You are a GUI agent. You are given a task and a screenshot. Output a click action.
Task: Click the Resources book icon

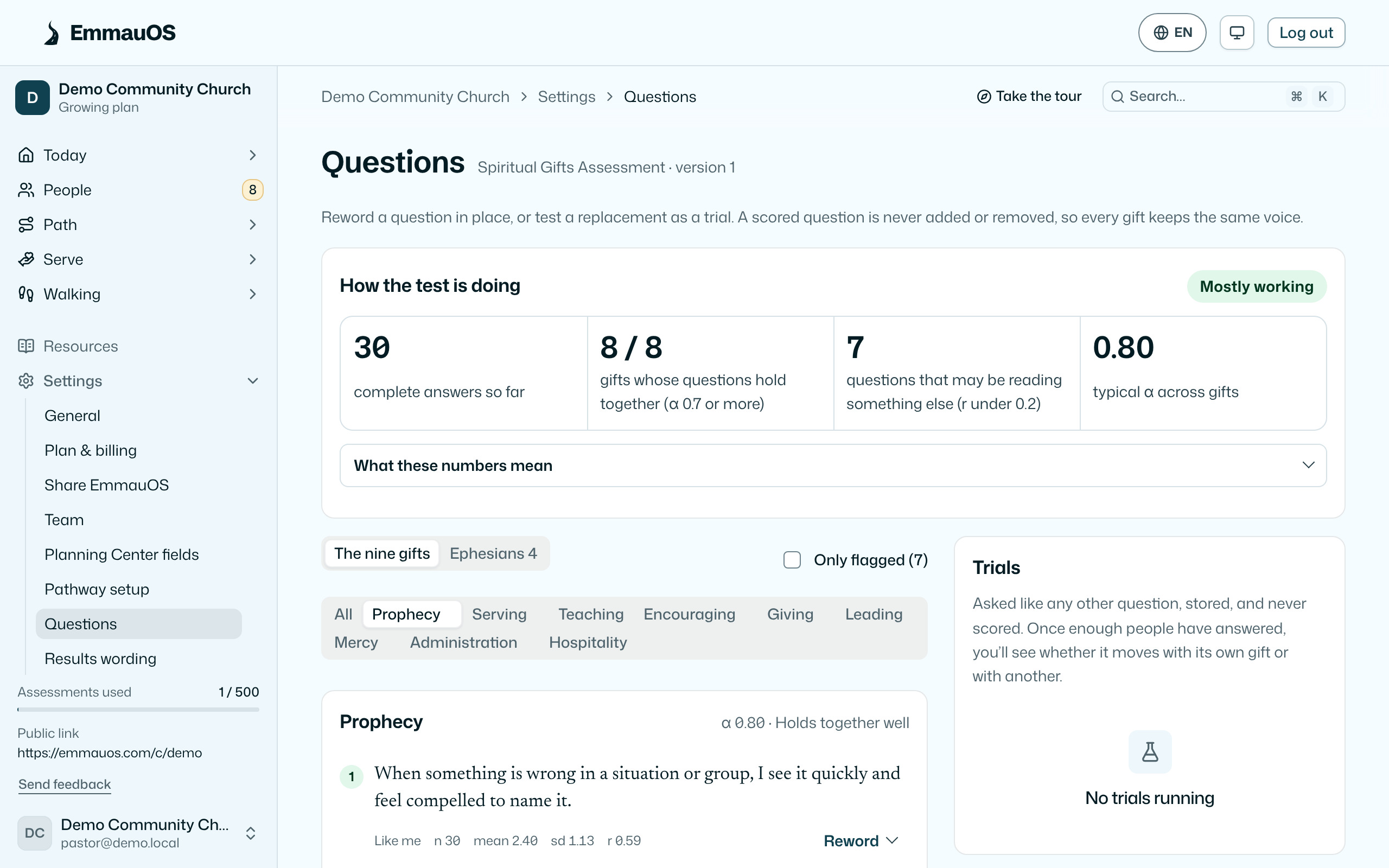click(x=26, y=346)
